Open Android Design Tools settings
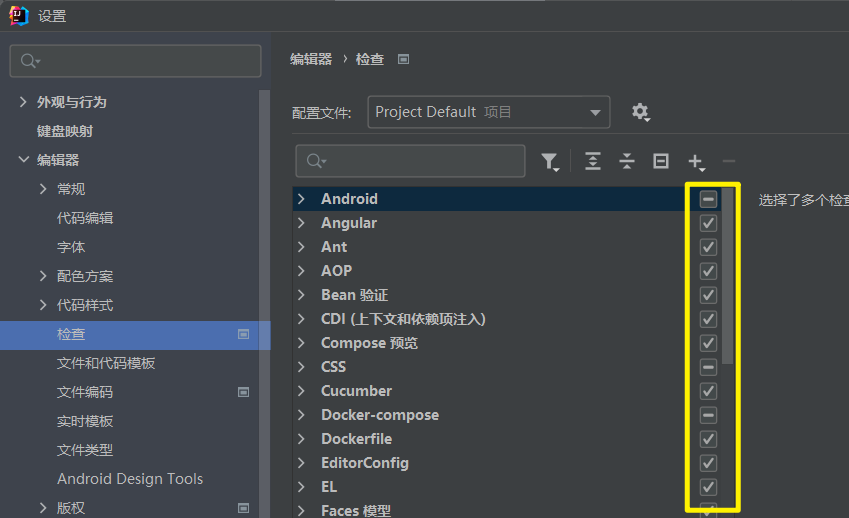The width and height of the screenshot is (849, 518). [130, 479]
